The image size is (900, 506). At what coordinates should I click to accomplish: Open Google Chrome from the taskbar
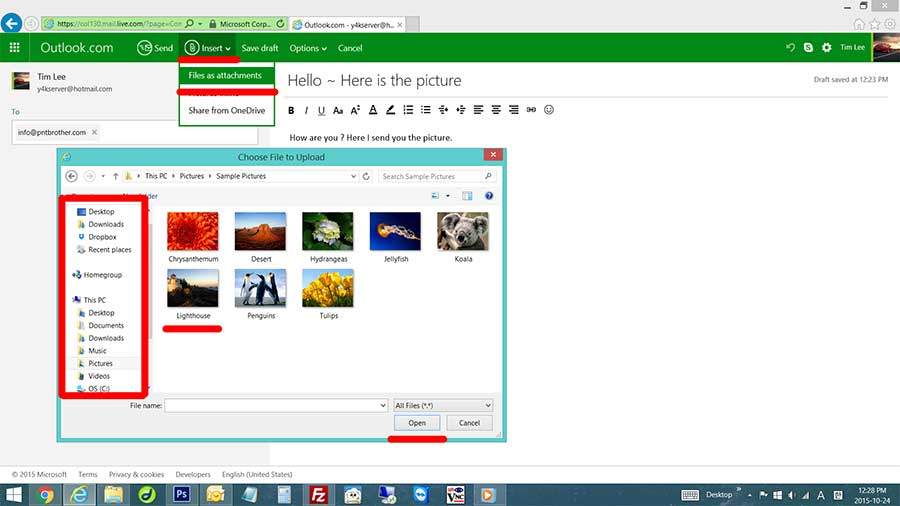45,495
